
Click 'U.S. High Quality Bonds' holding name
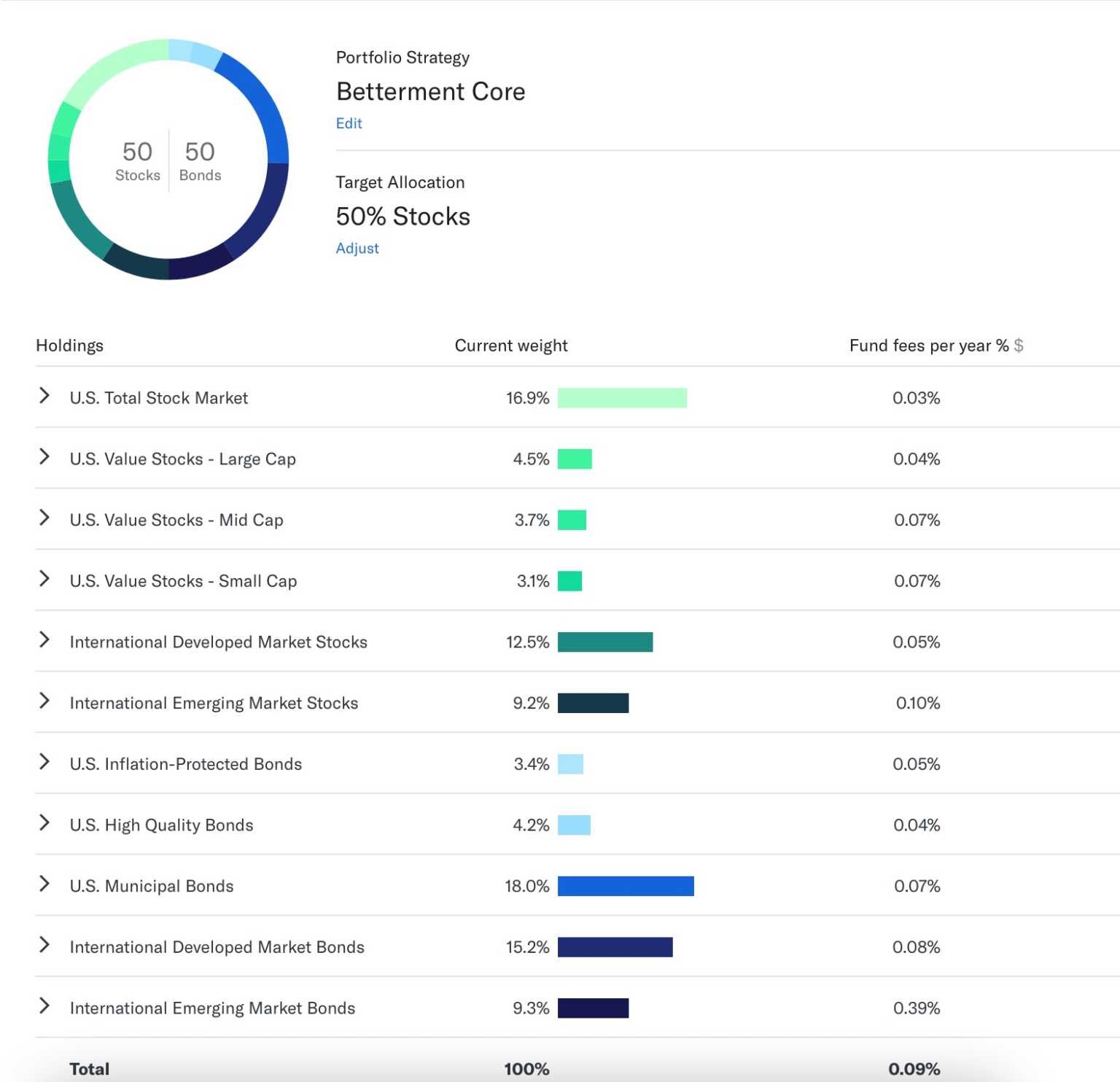161,825
